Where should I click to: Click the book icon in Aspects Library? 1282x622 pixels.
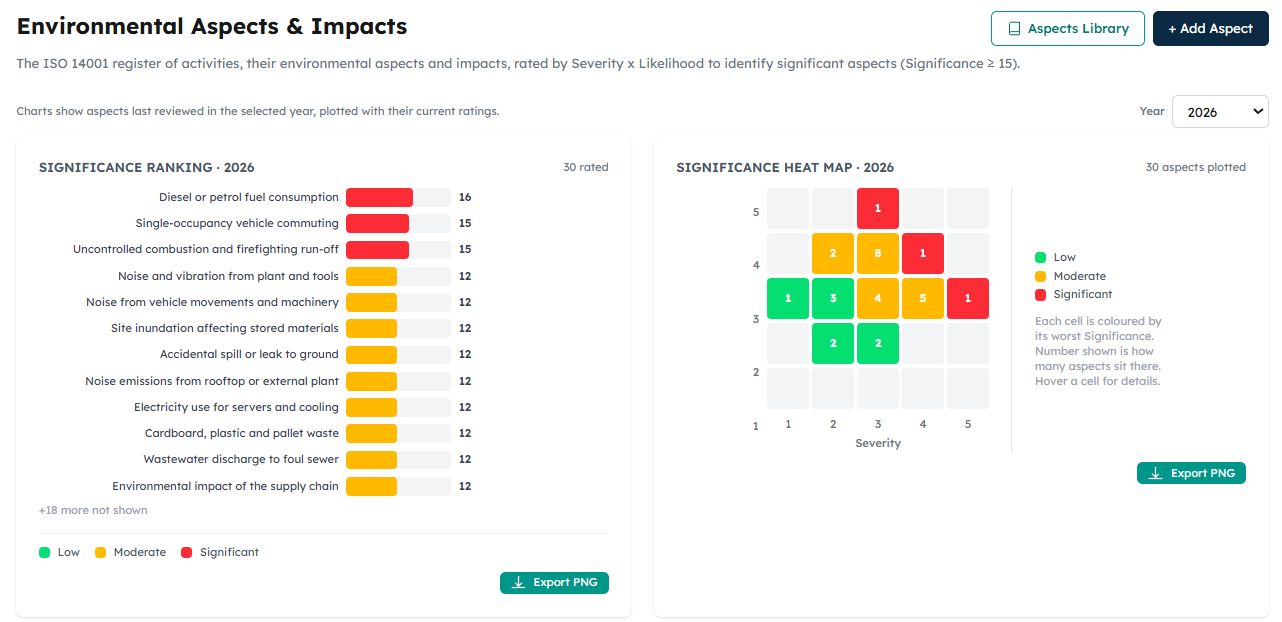[1015, 29]
